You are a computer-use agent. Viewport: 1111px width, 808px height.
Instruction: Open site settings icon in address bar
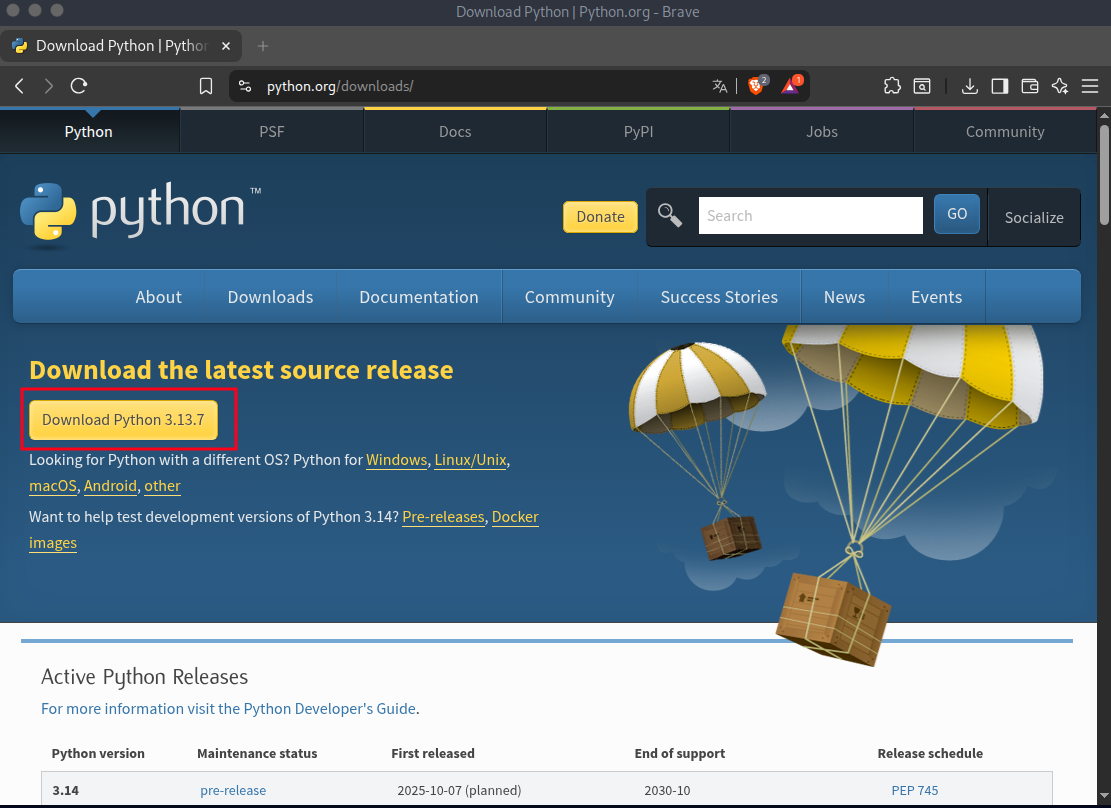tap(245, 86)
